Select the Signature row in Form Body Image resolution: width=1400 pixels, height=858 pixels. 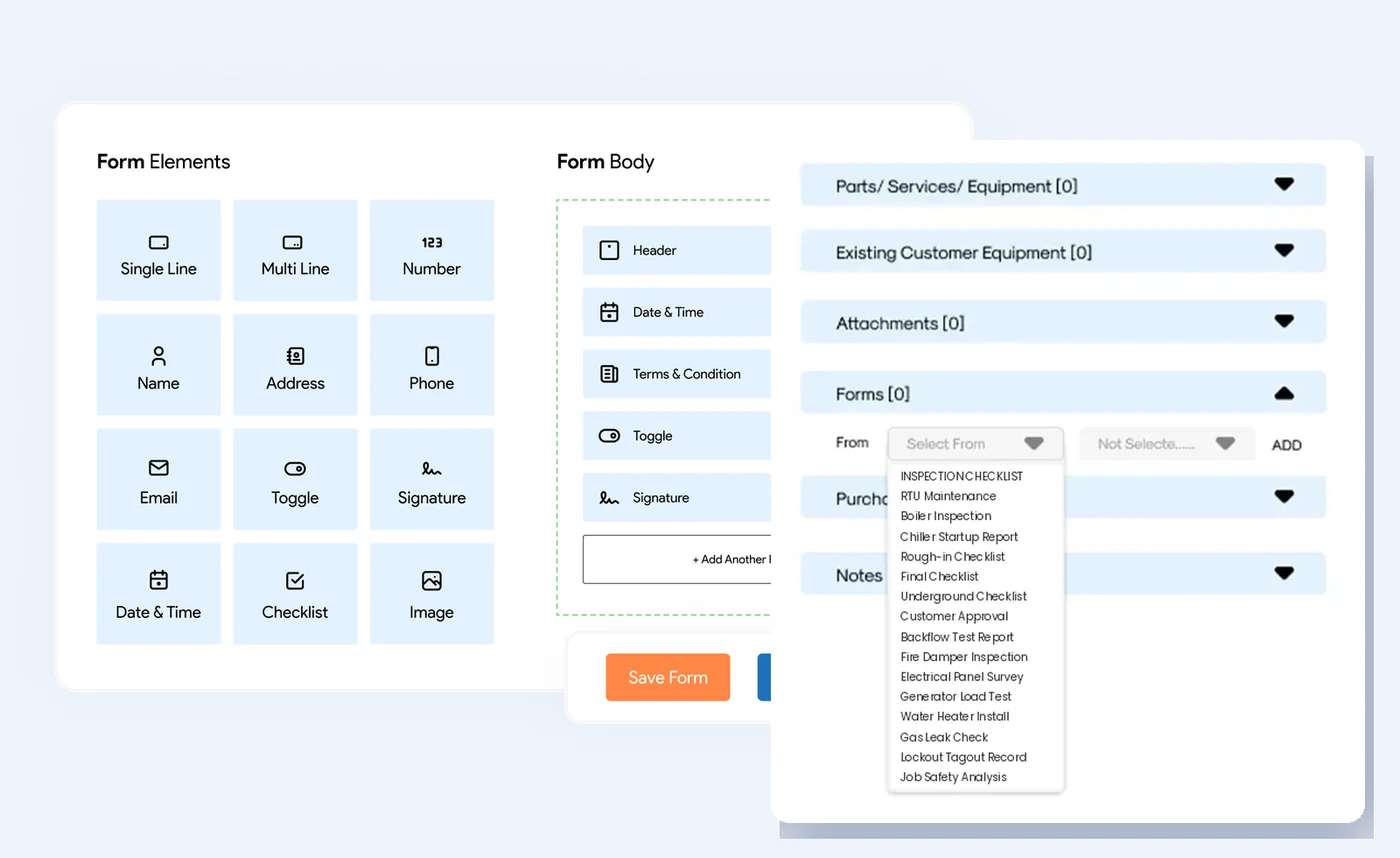(x=677, y=498)
